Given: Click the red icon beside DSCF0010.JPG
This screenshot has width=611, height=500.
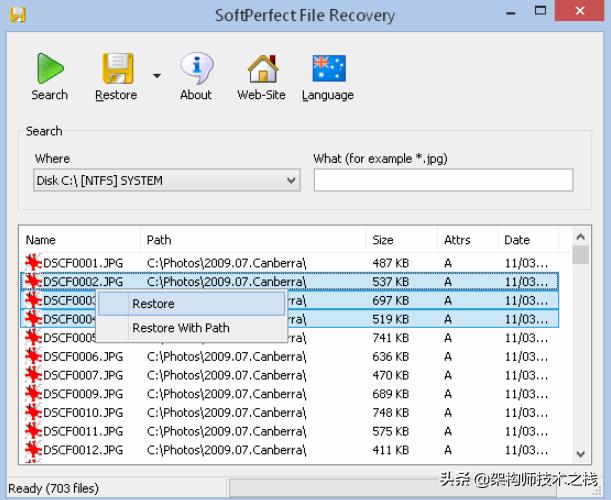Looking at the screenshot, I should tap(34, 413).
